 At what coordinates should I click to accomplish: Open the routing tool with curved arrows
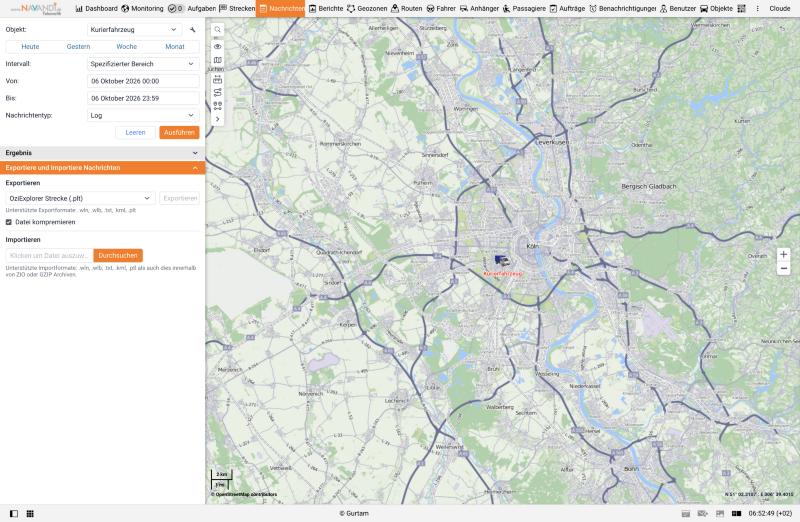coord(217,92)
